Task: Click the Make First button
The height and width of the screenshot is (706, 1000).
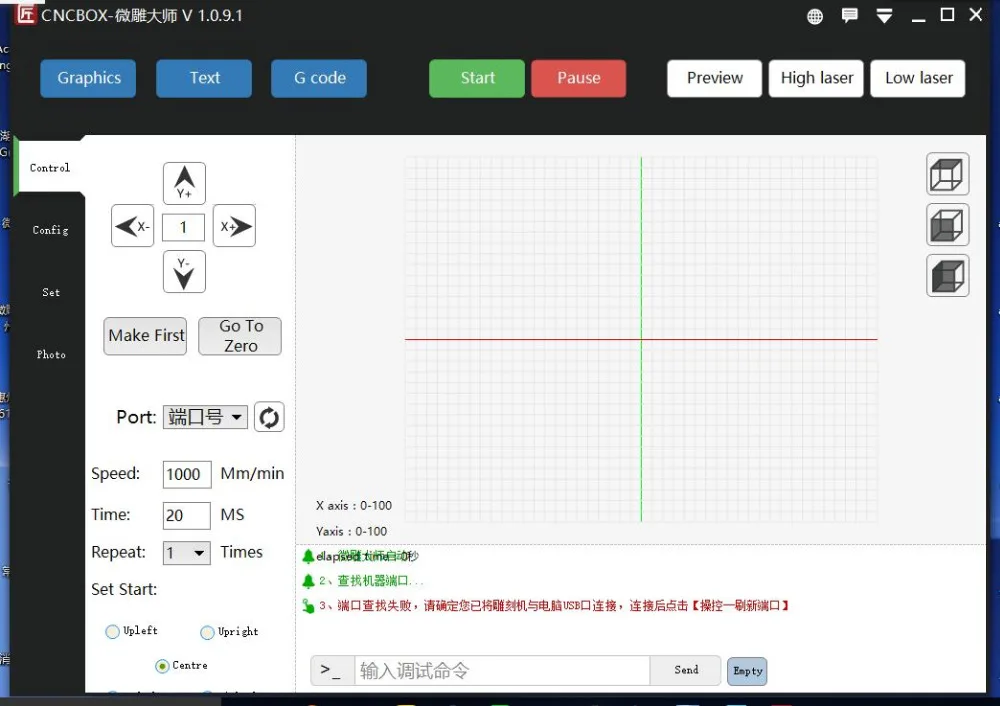Action: 145,336
